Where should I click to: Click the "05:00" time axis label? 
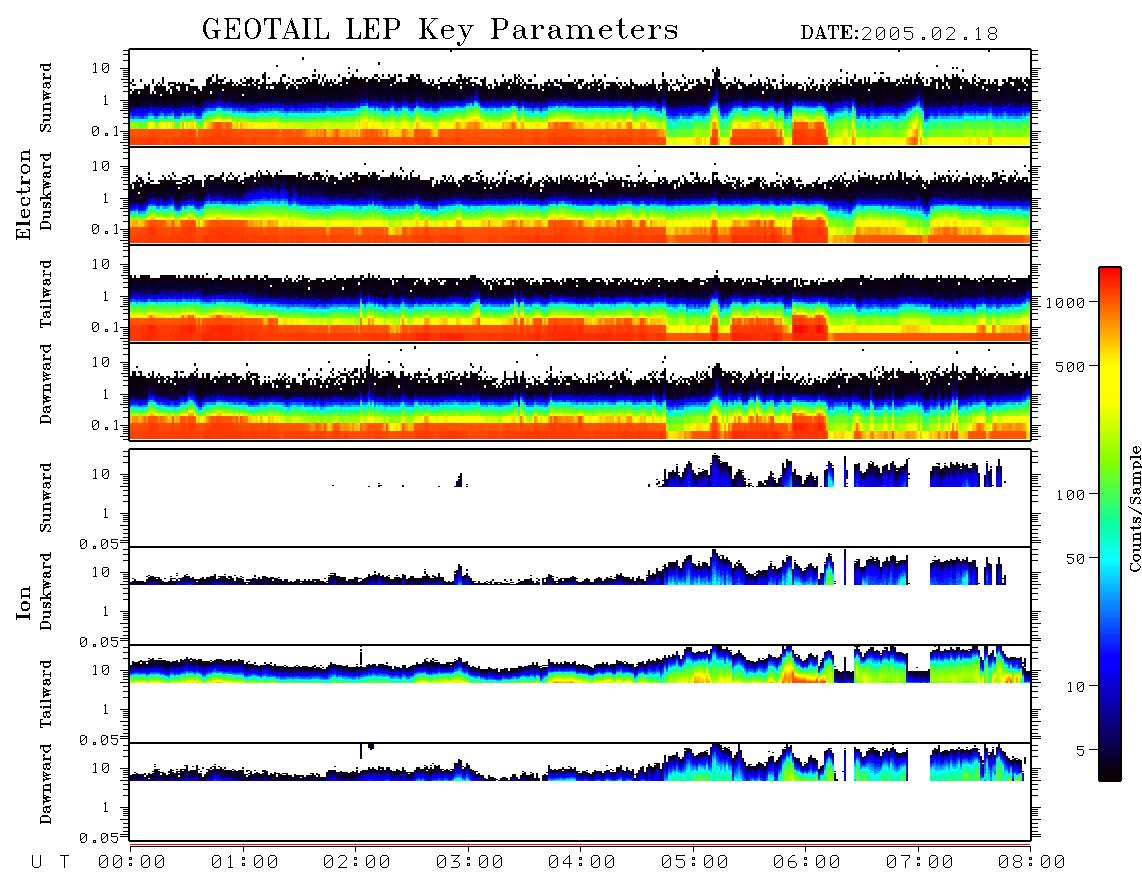(x=695, y=862)
